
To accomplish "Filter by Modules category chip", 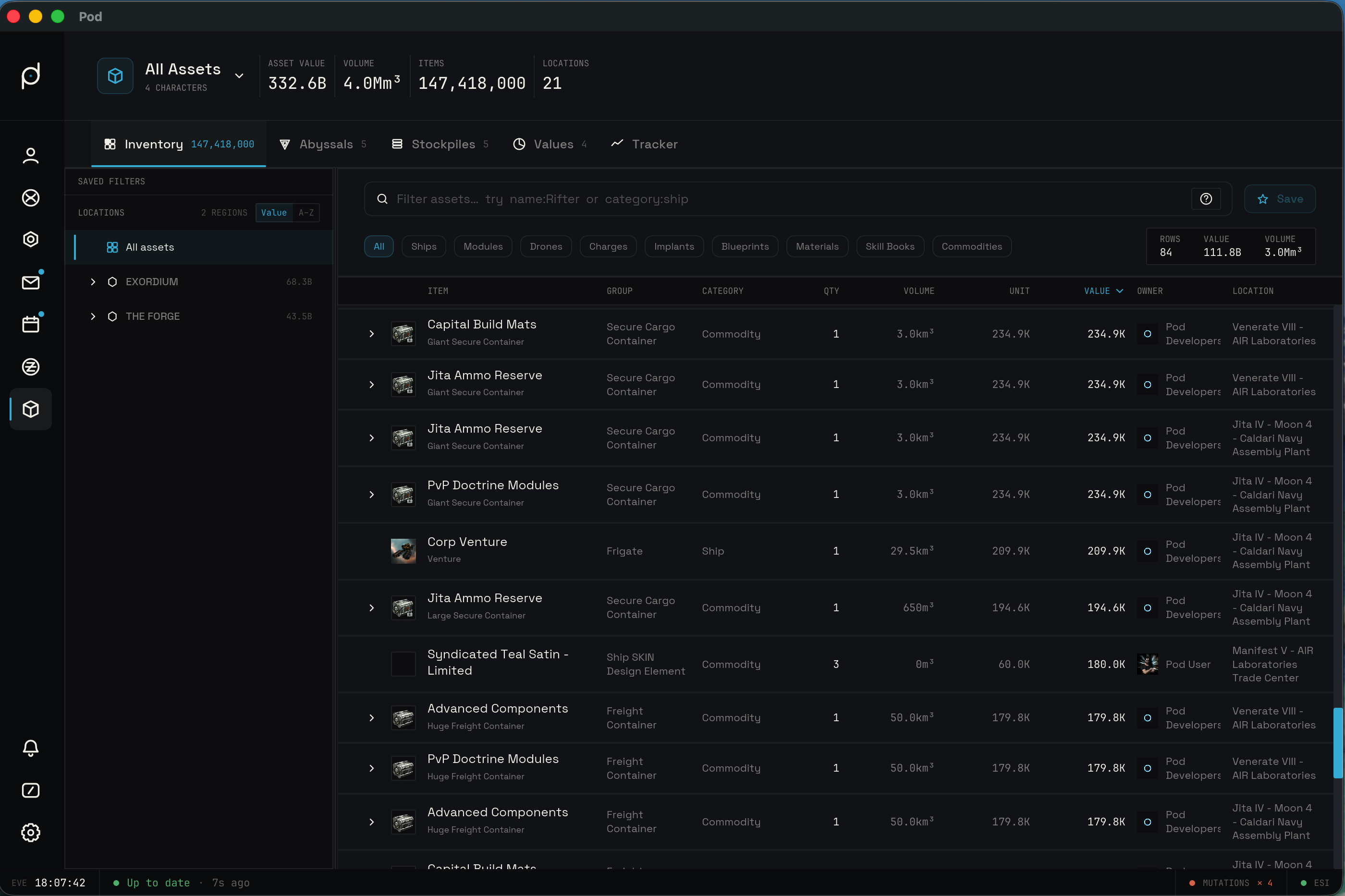I will [483, 246].
